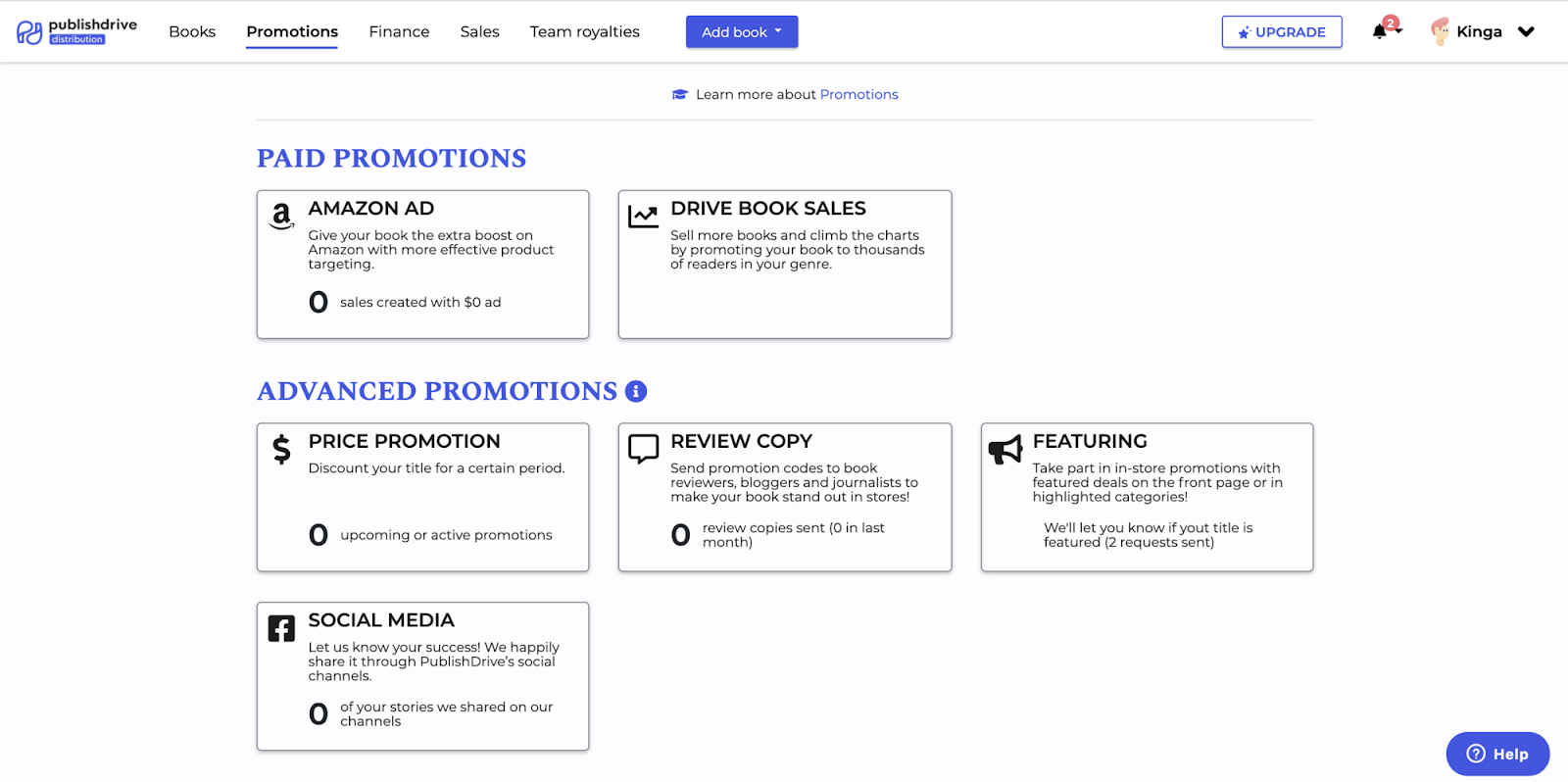Click 'Give your book the extra boost' description
The image size is (1568, 782).
click(431, 250)
